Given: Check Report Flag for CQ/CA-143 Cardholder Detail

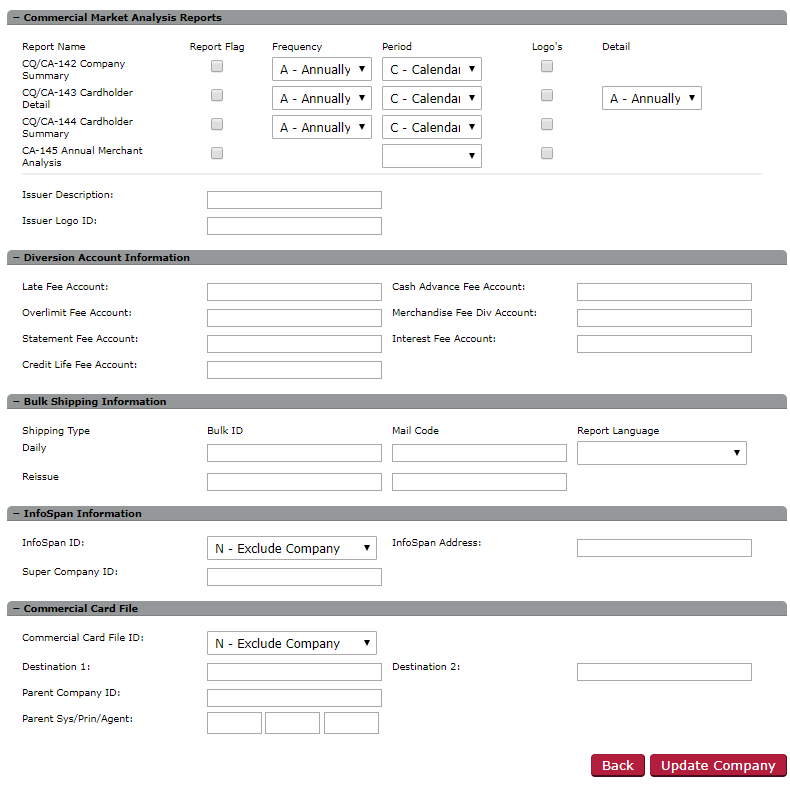Looking at the screenshot, I should point(217,95).
